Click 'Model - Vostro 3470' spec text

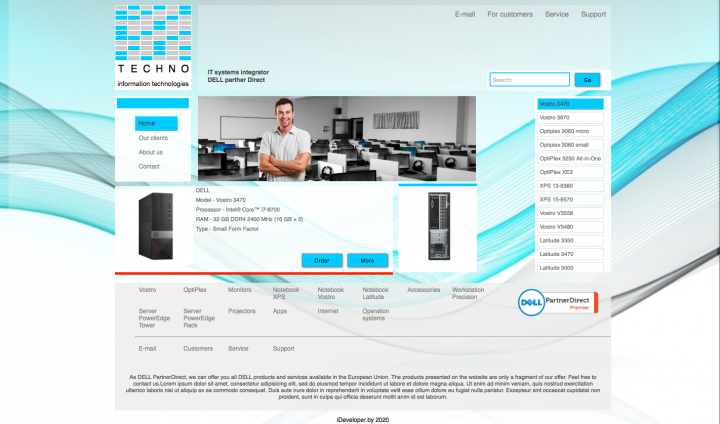click(221, 200)
